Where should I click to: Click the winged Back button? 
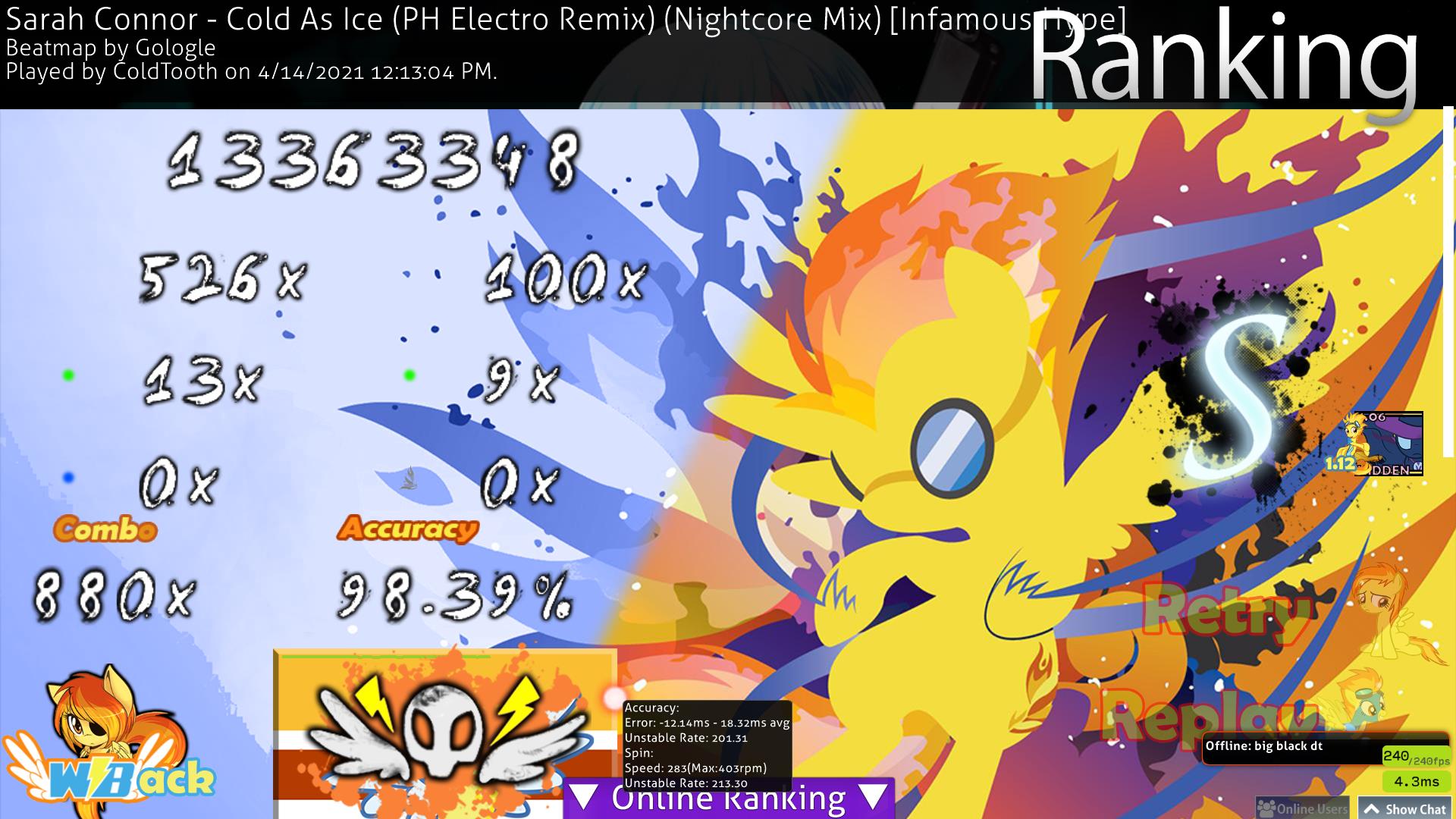click(x=110, y=743)
